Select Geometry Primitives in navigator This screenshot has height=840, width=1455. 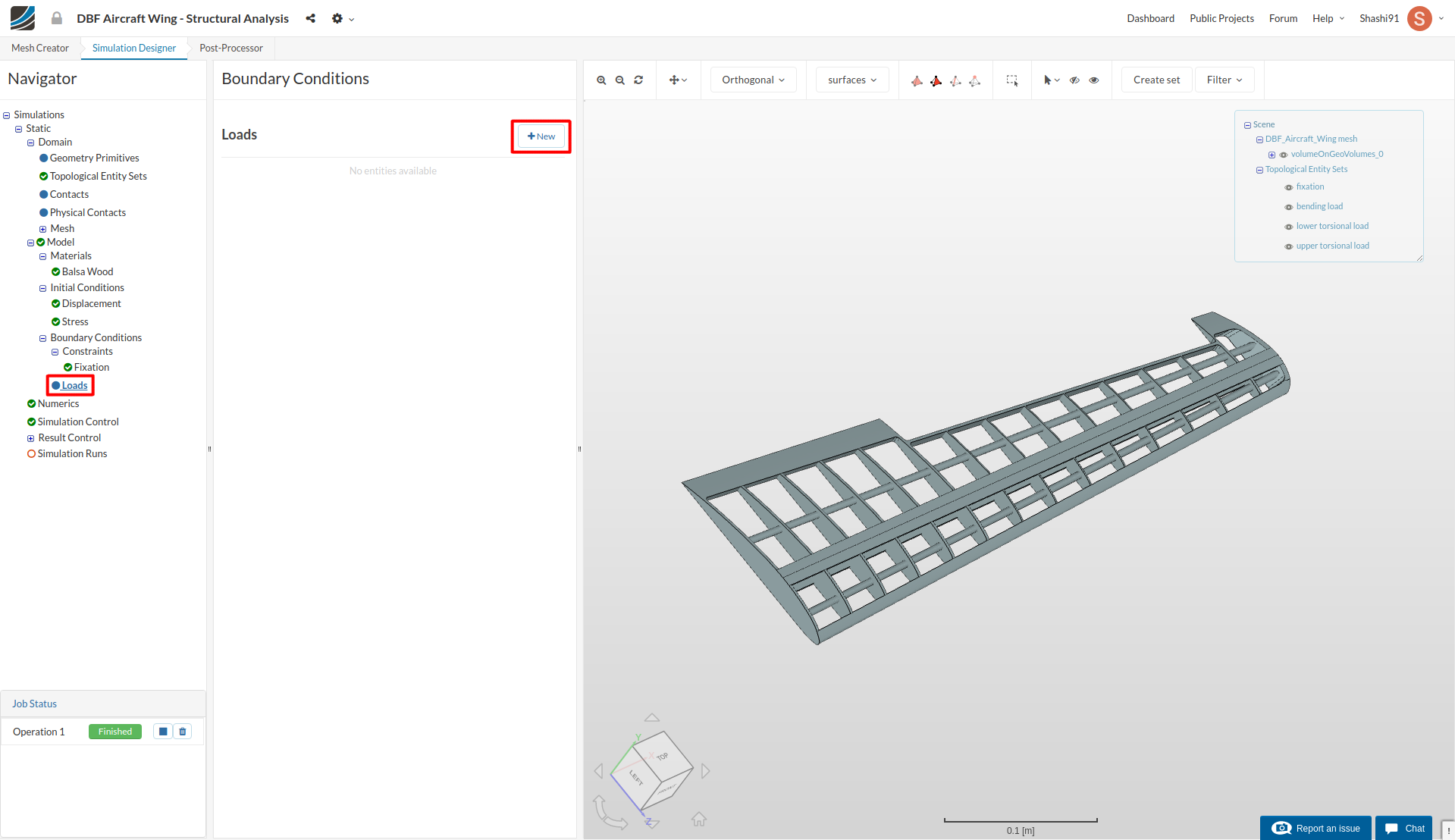click(x=94, y=158)
